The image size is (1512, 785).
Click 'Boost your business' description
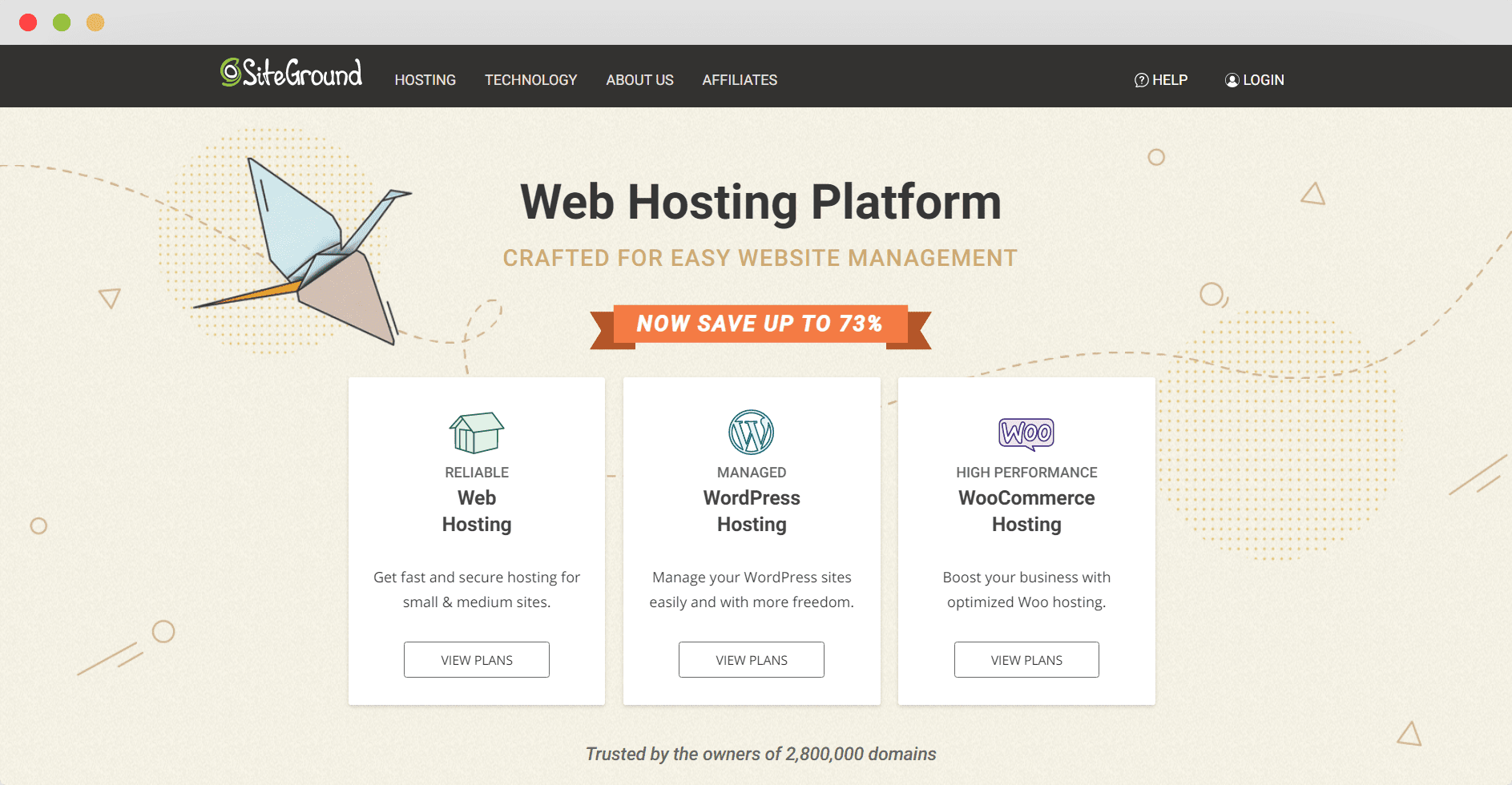tap(1026, 590)
